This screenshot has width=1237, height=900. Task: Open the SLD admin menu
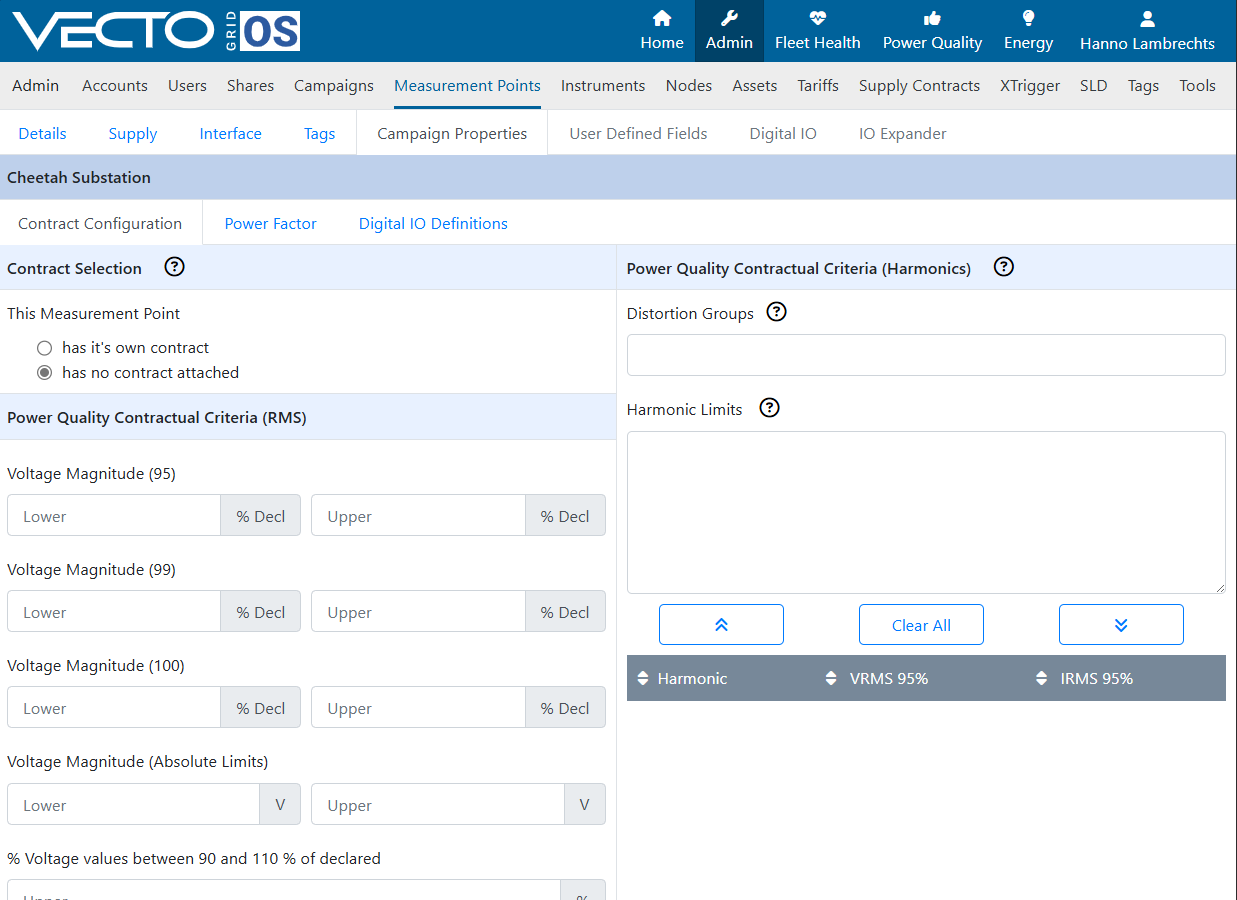(x=1094, y=86)
